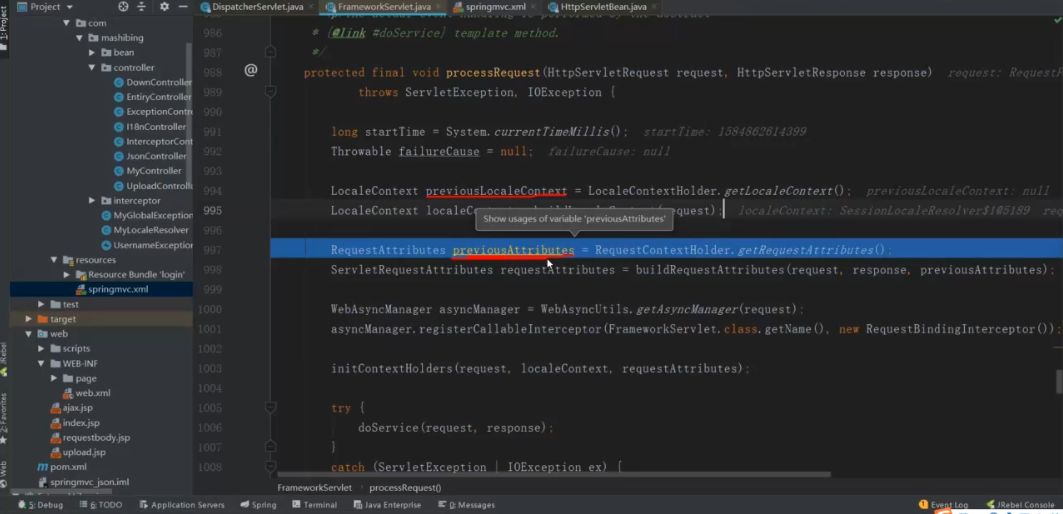Click the locate/scroll-from-source target icon

[123, 6]
